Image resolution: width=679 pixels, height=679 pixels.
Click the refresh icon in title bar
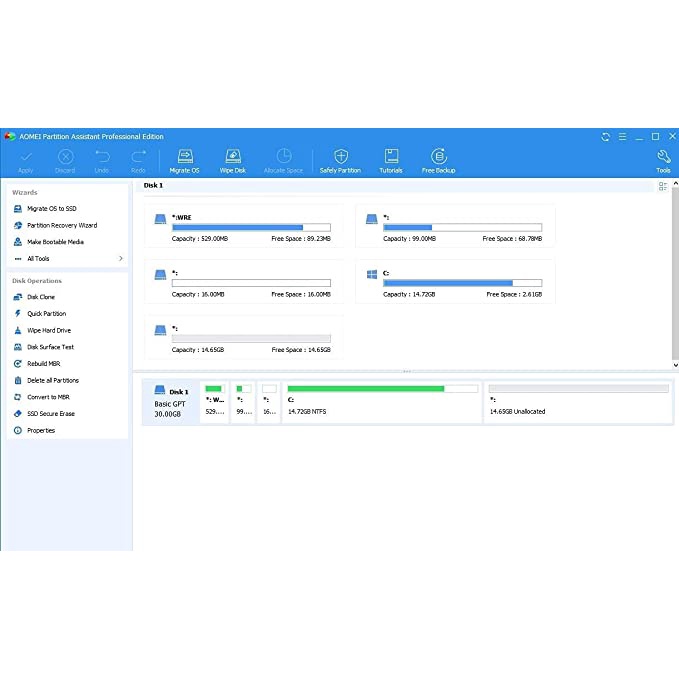point(605,137)
